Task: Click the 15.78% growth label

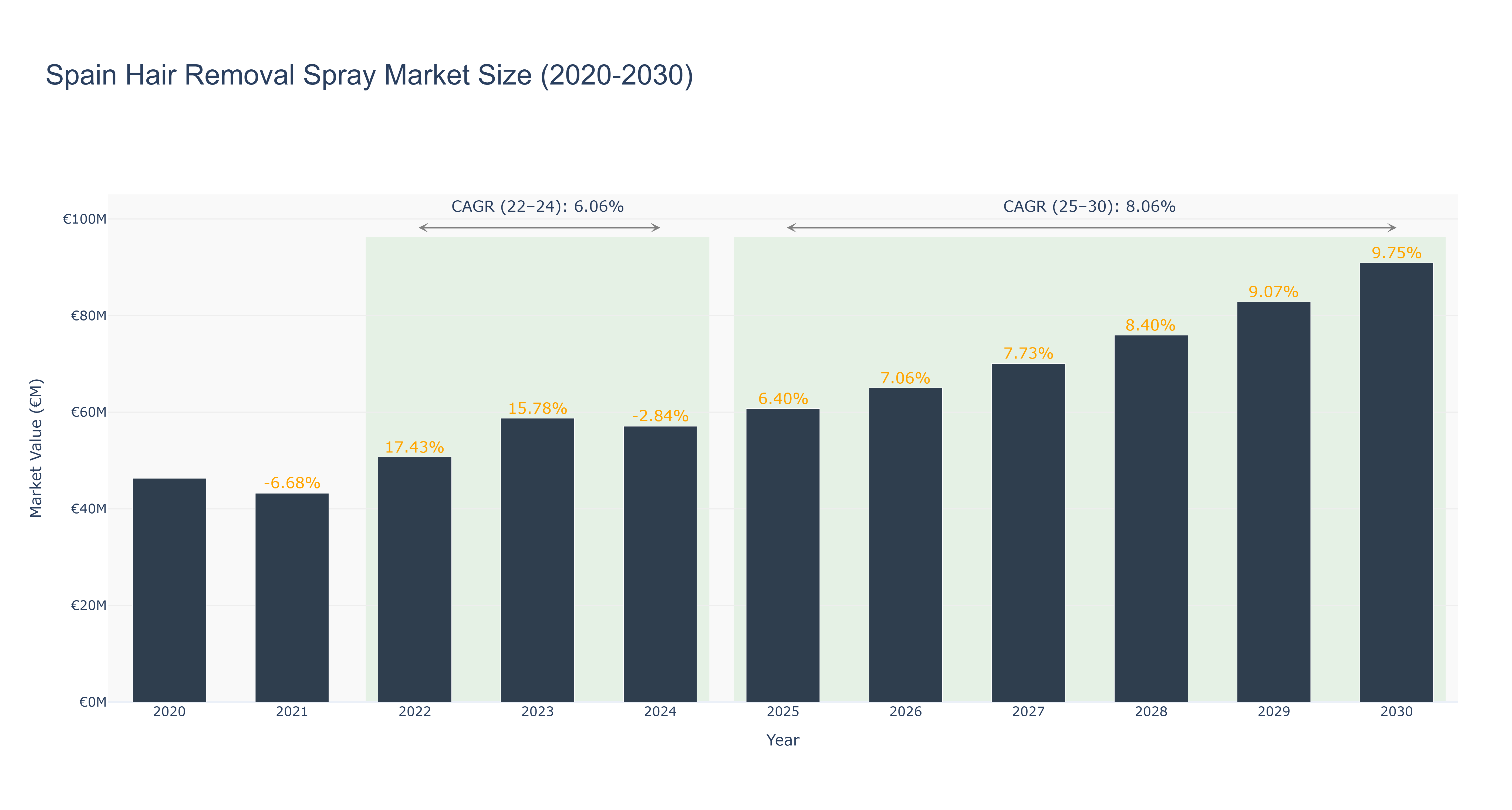Action: coord(537,409)
